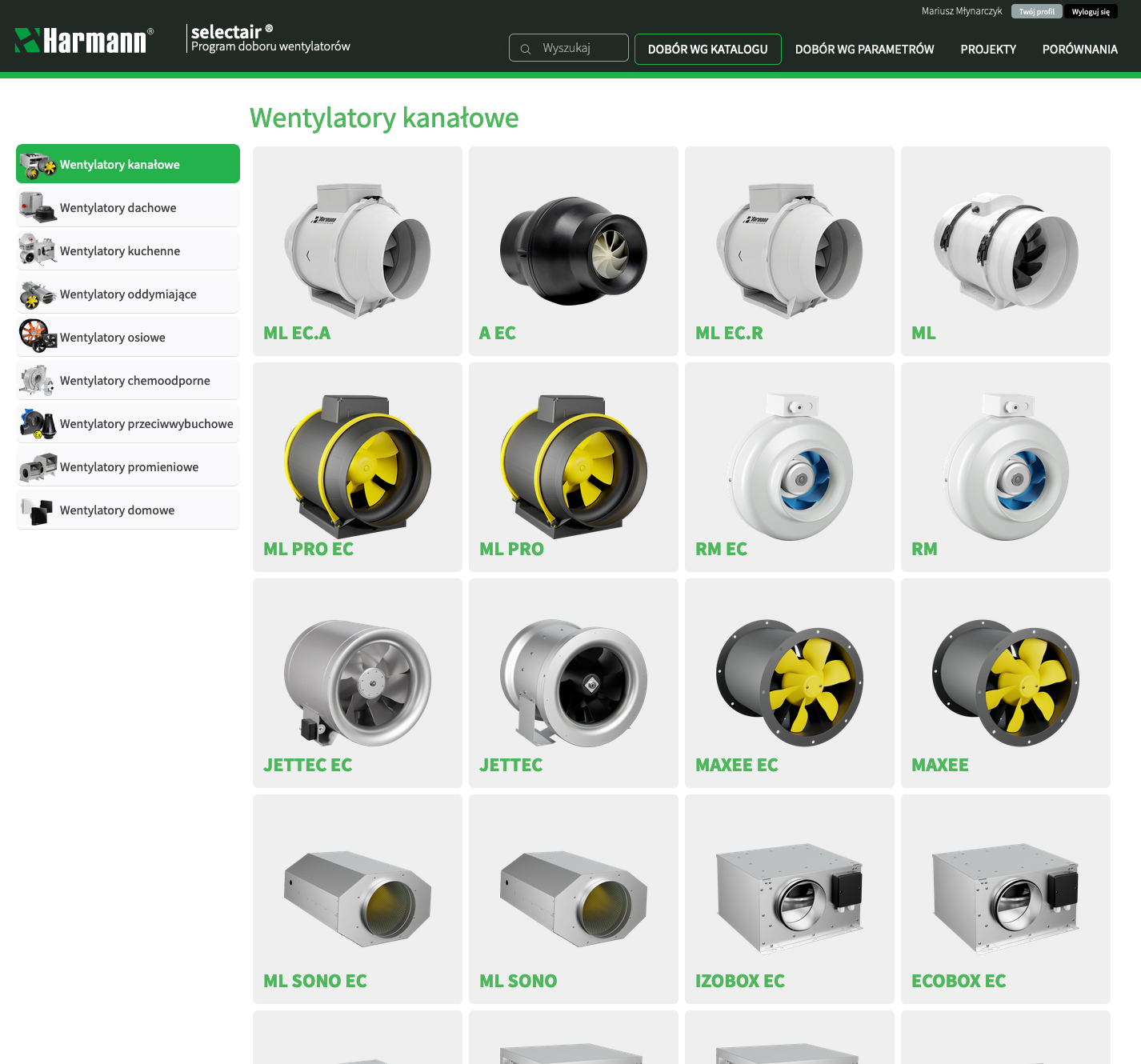Viewport: 1141px width, 1064px height.
Task: Open the JETTEC EC fan image
Action: pos(358,682)
